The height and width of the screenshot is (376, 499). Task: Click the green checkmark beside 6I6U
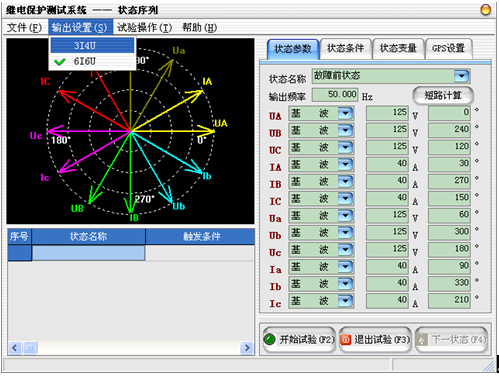[60, 61]
